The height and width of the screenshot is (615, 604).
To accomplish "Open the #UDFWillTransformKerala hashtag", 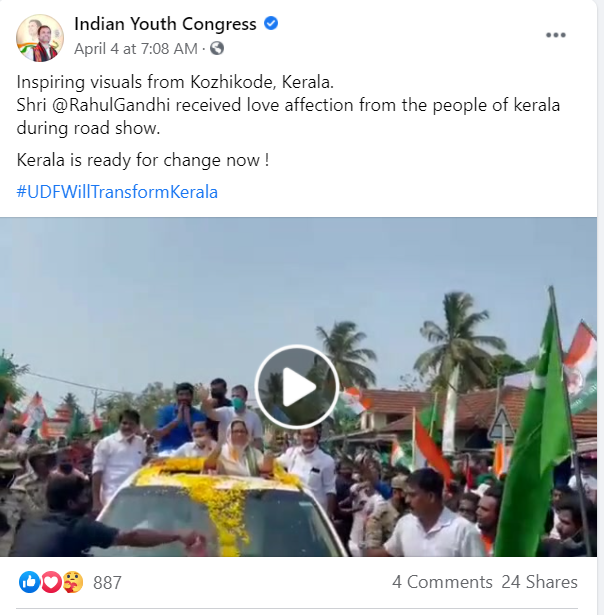I will pos(117,192).
